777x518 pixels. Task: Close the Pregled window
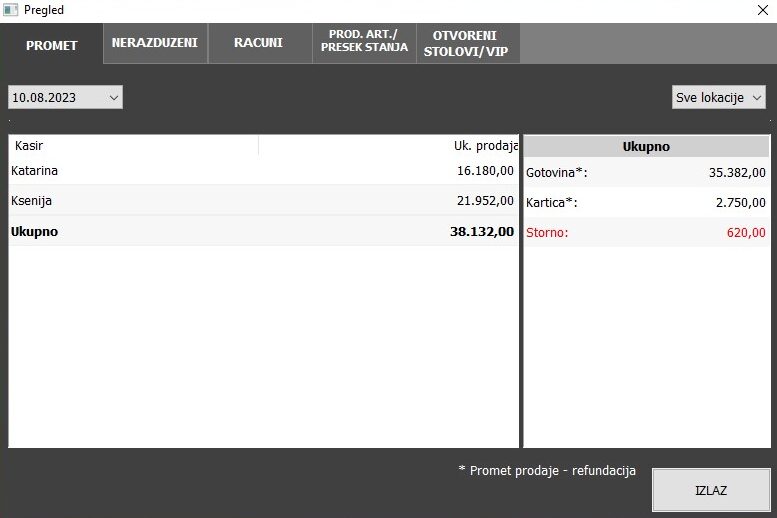coord(762,10)
